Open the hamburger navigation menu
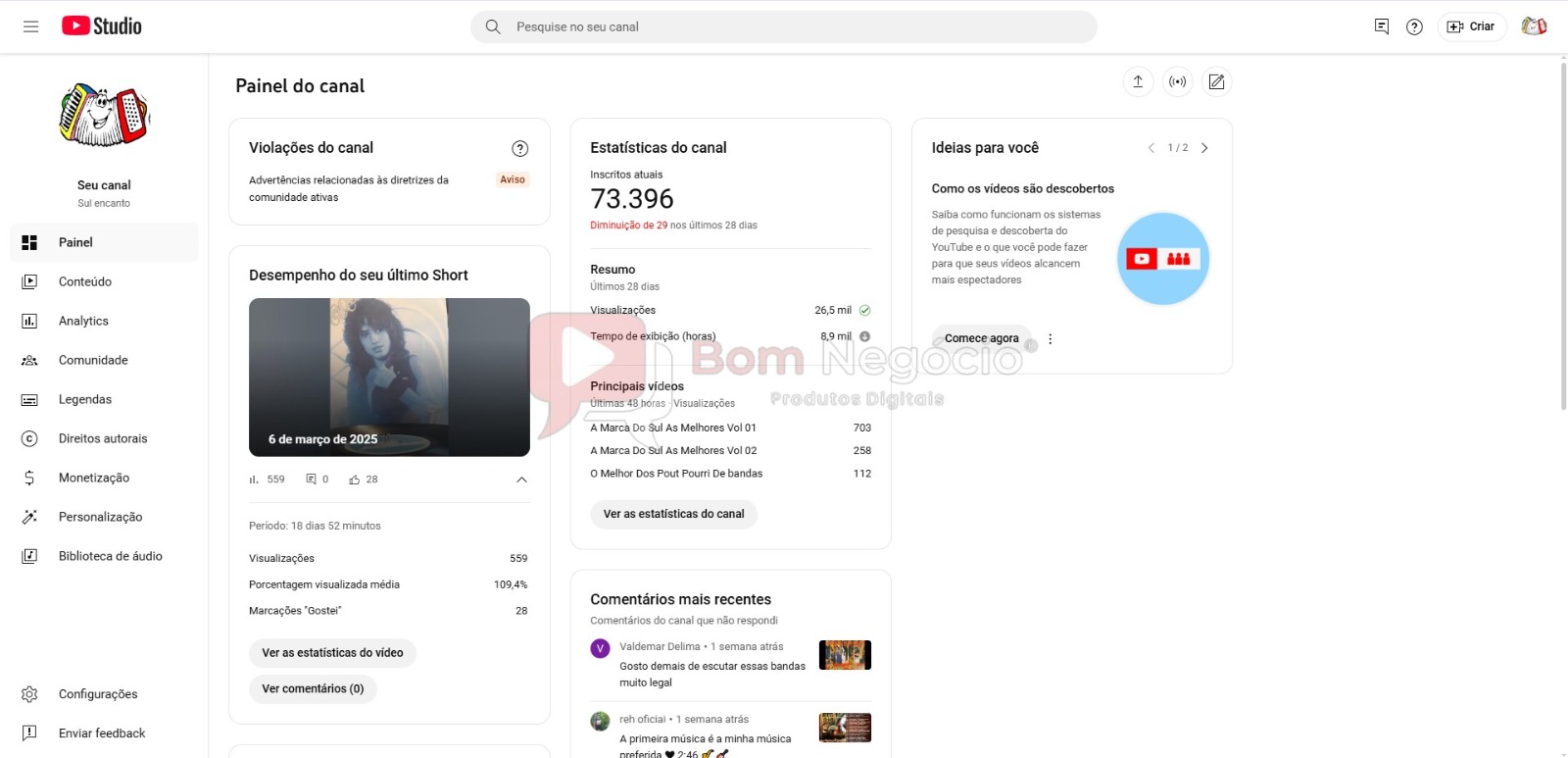This screenshot has width=1568, height=758. pos(30,26)
